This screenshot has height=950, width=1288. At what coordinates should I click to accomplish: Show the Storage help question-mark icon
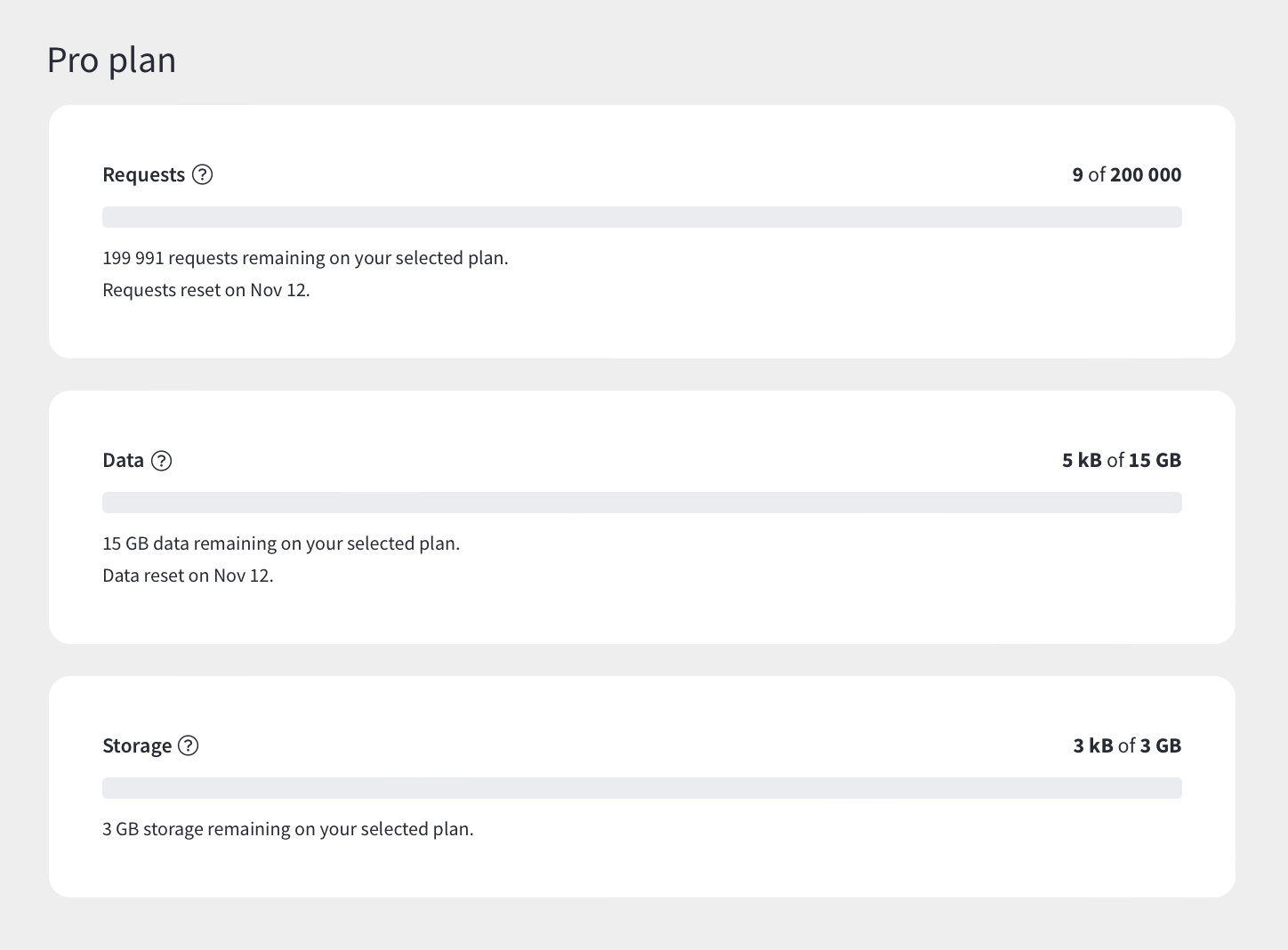coord(189,745)
